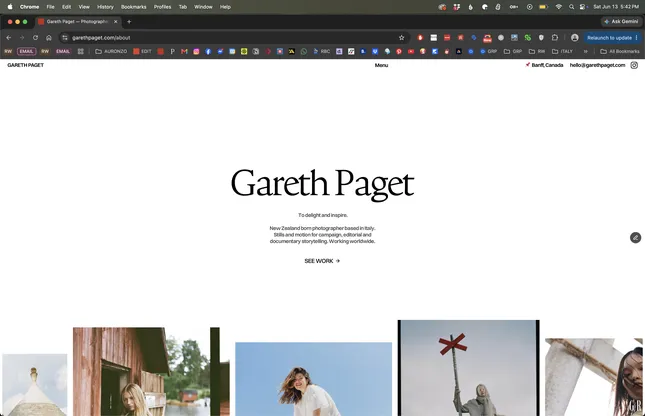
Task: Open a new tab with the plus button
Action: coord(129,22)
